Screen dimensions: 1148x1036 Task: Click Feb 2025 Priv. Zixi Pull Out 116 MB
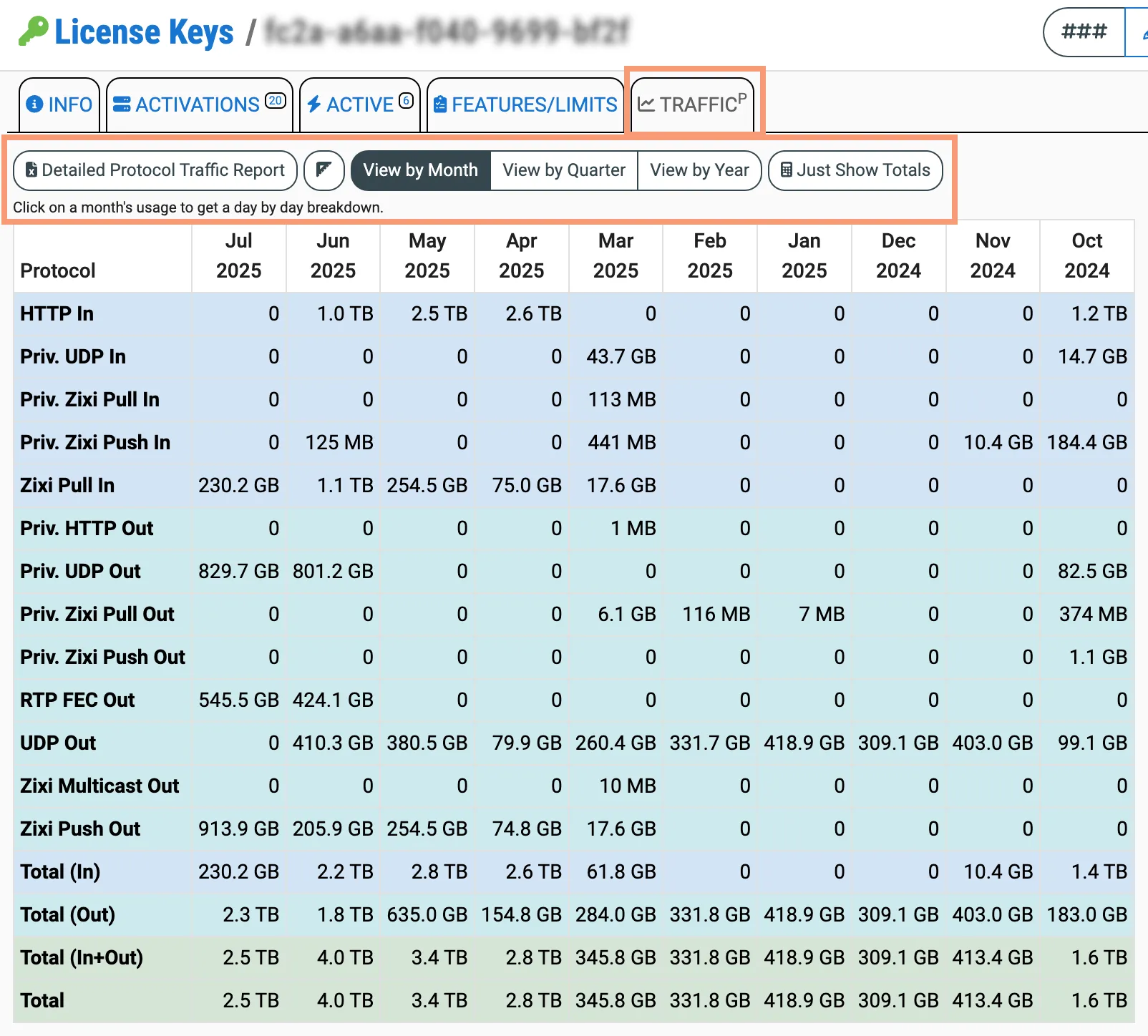716,614
